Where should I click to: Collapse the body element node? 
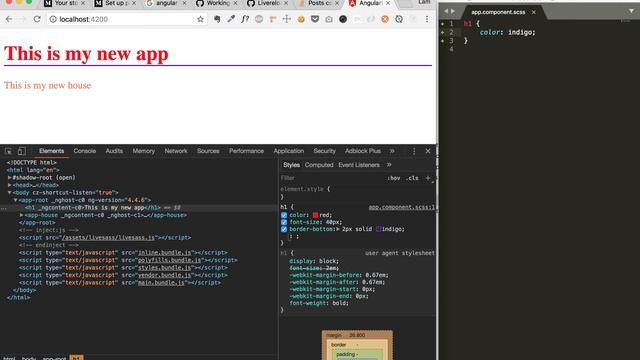[9, 193]
